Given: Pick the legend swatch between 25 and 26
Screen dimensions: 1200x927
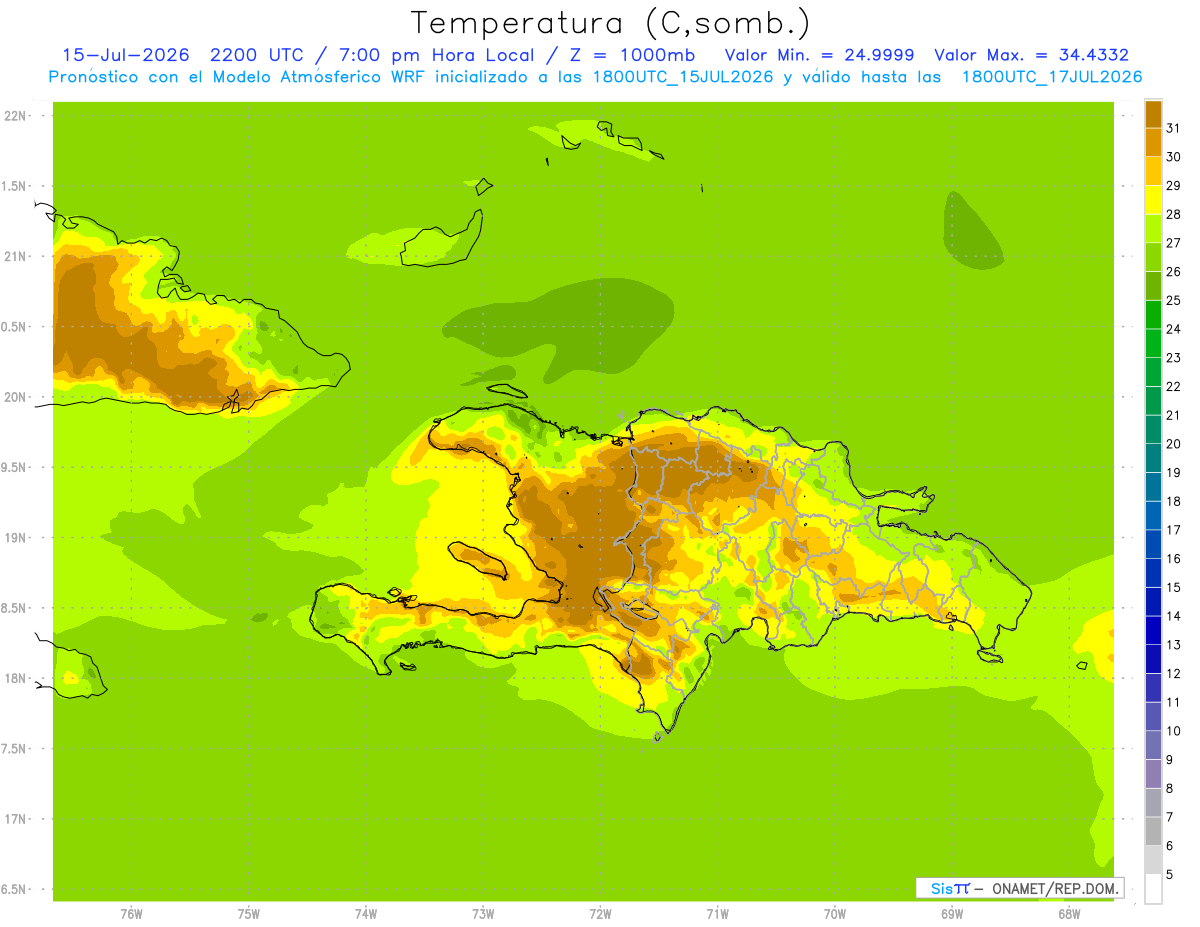Looking at the screenshot, I should coord(1153,286).
